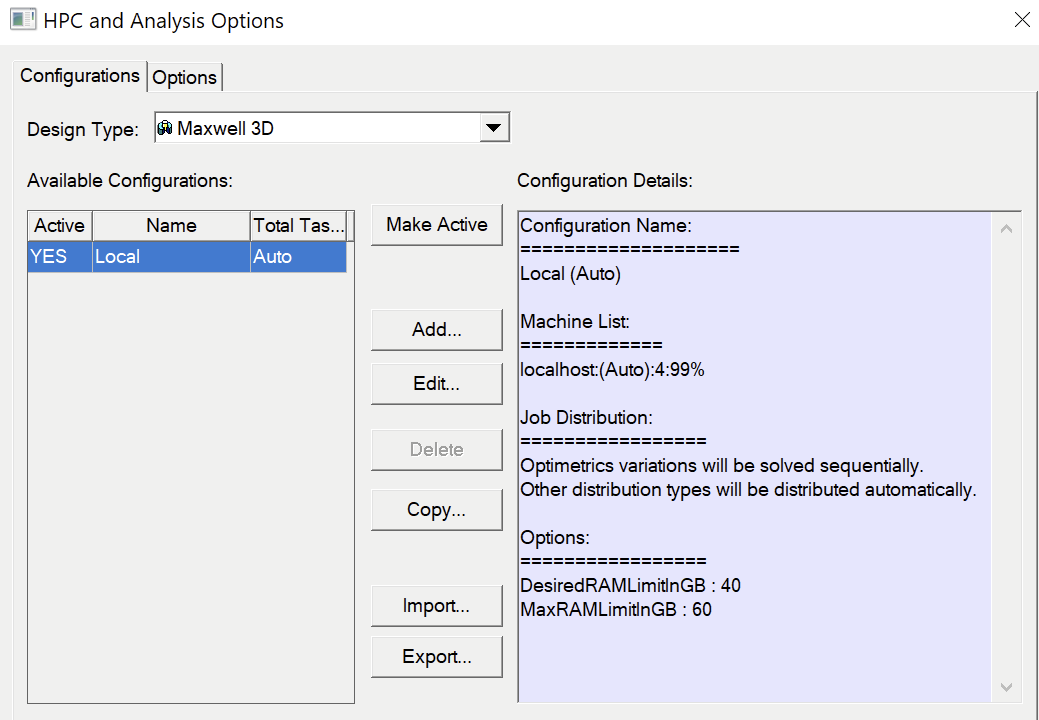Click the Make Active button
This screenshot has height=720, width=1039.
(x=437, y=225)
